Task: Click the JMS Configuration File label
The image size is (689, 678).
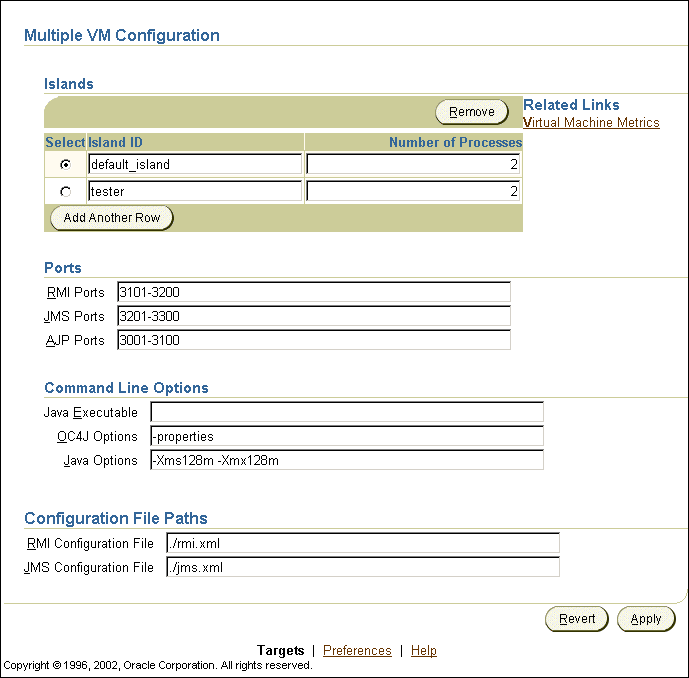Action: coord(88,568)
